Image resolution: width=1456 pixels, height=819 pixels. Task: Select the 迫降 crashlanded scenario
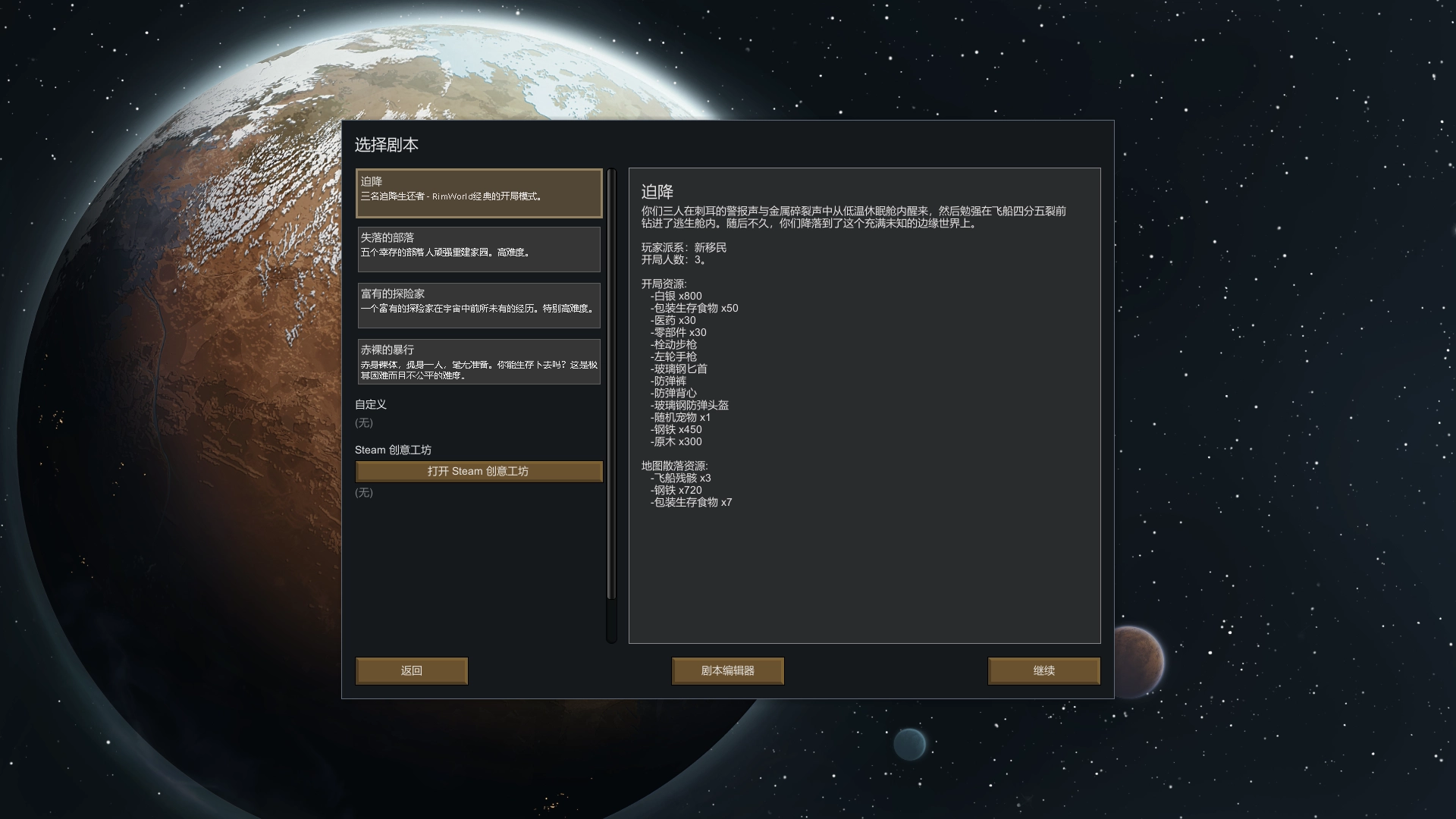(x=479, y=193)
